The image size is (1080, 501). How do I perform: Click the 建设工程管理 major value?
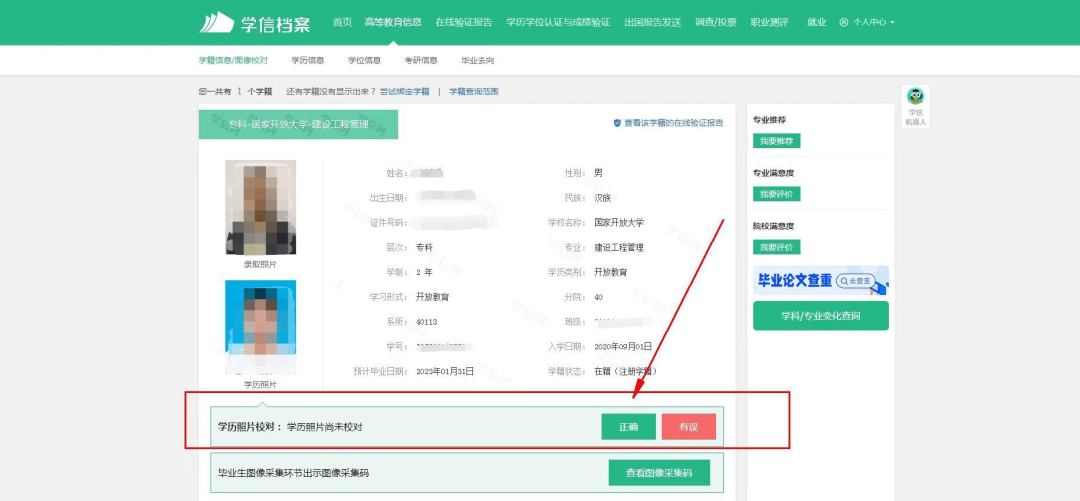pos(619,247)
